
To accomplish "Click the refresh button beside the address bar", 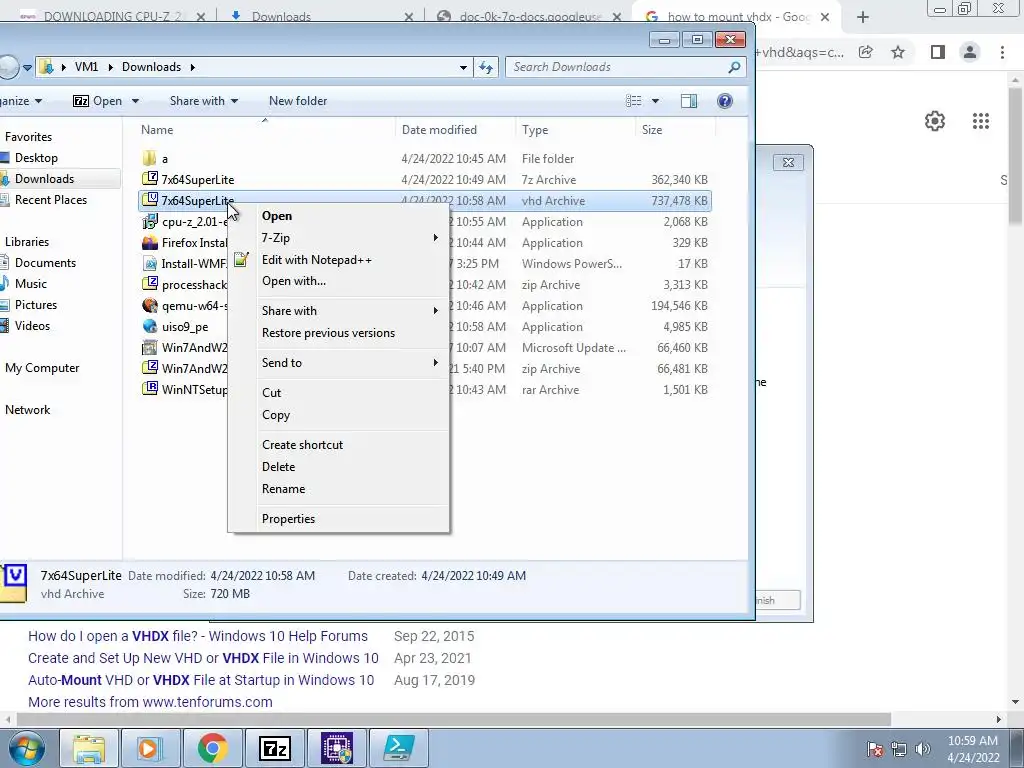I will pyautogui.click(x=486, y=67).
